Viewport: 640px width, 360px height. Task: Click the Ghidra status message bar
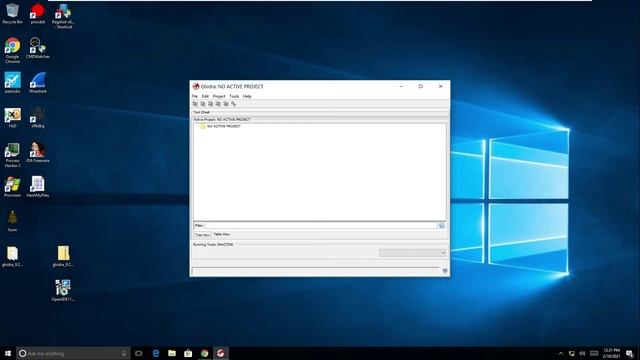tap(315, 271)
